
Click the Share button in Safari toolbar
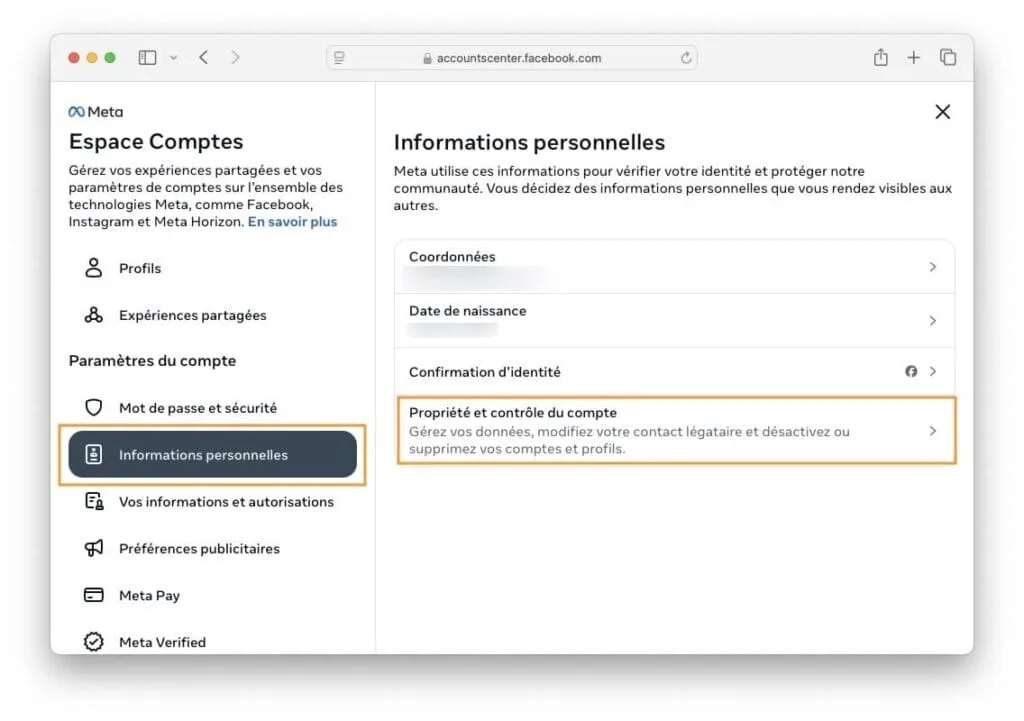point(880,57)
